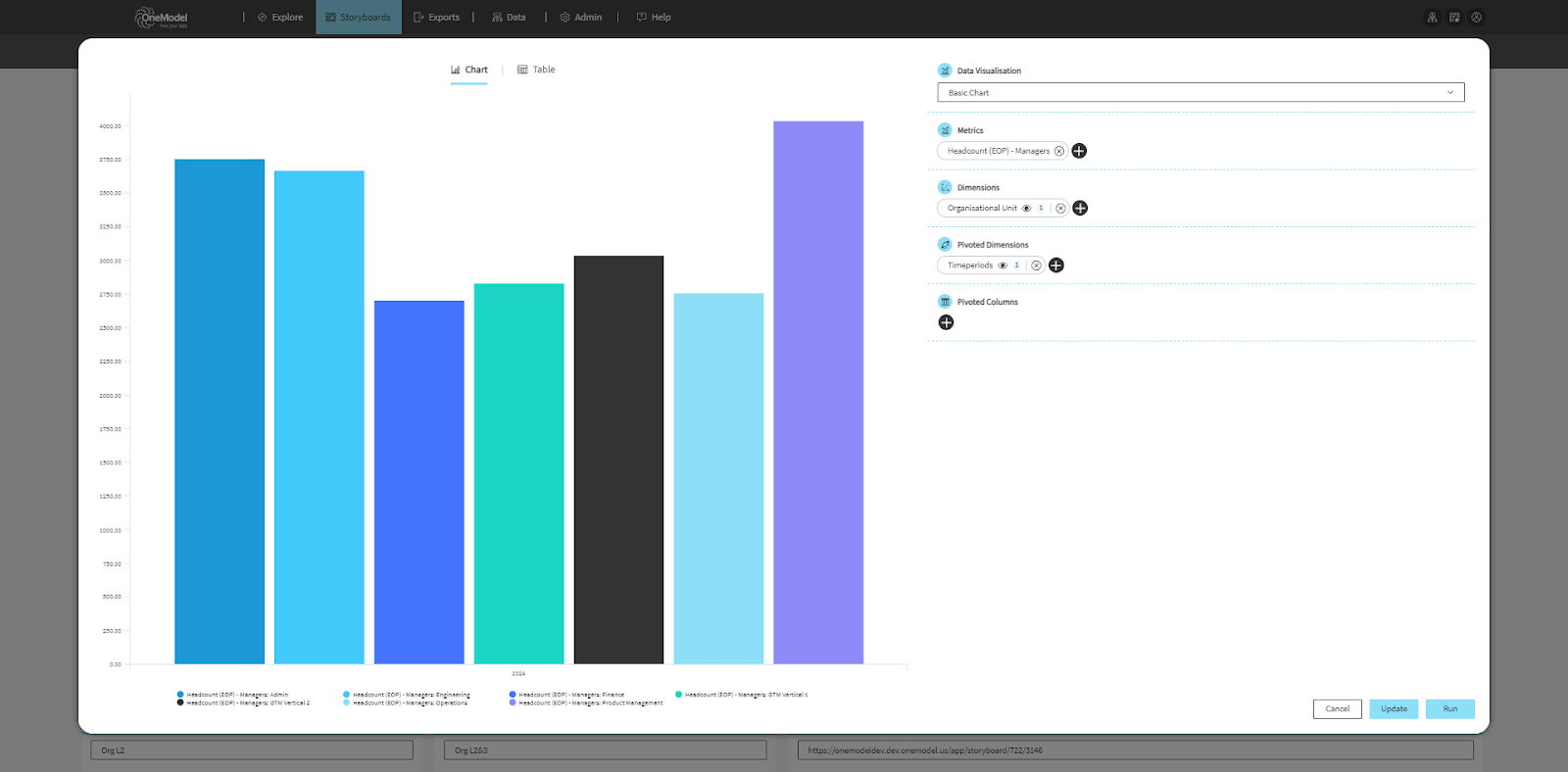Open the Basic Chart visualisation dropdown
The image size is (1568, 772).
(x=1200, y=92)
